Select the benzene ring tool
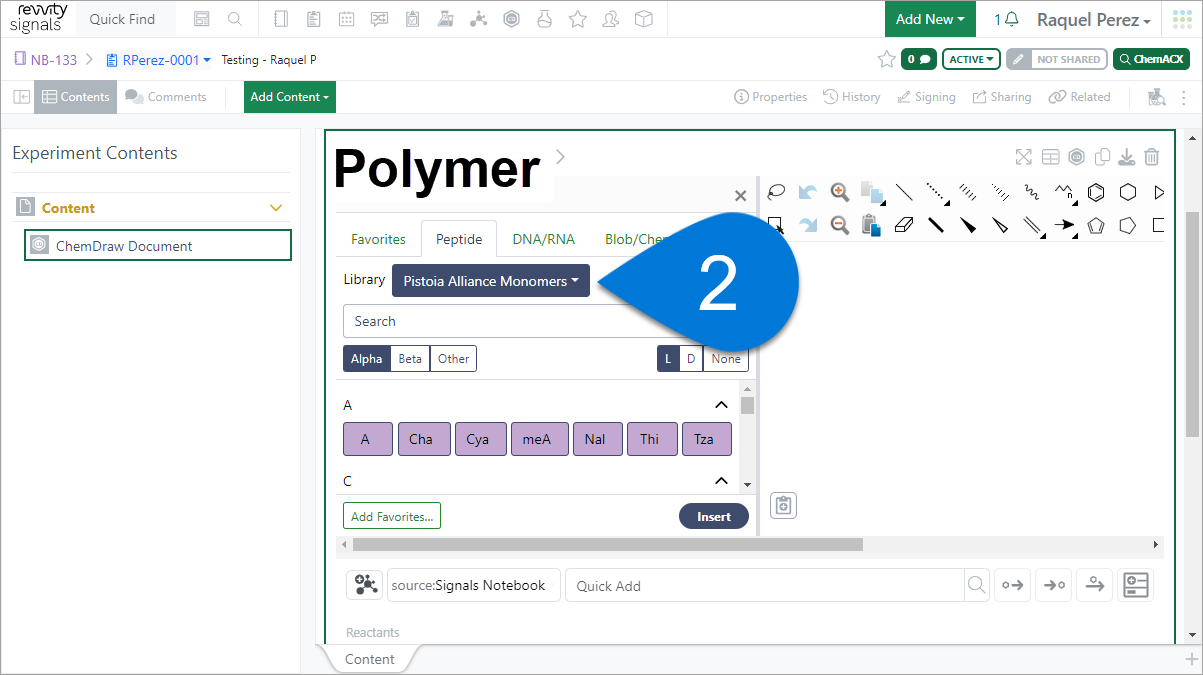The height and width of the screenshot is (675, 1203). 1096,192
